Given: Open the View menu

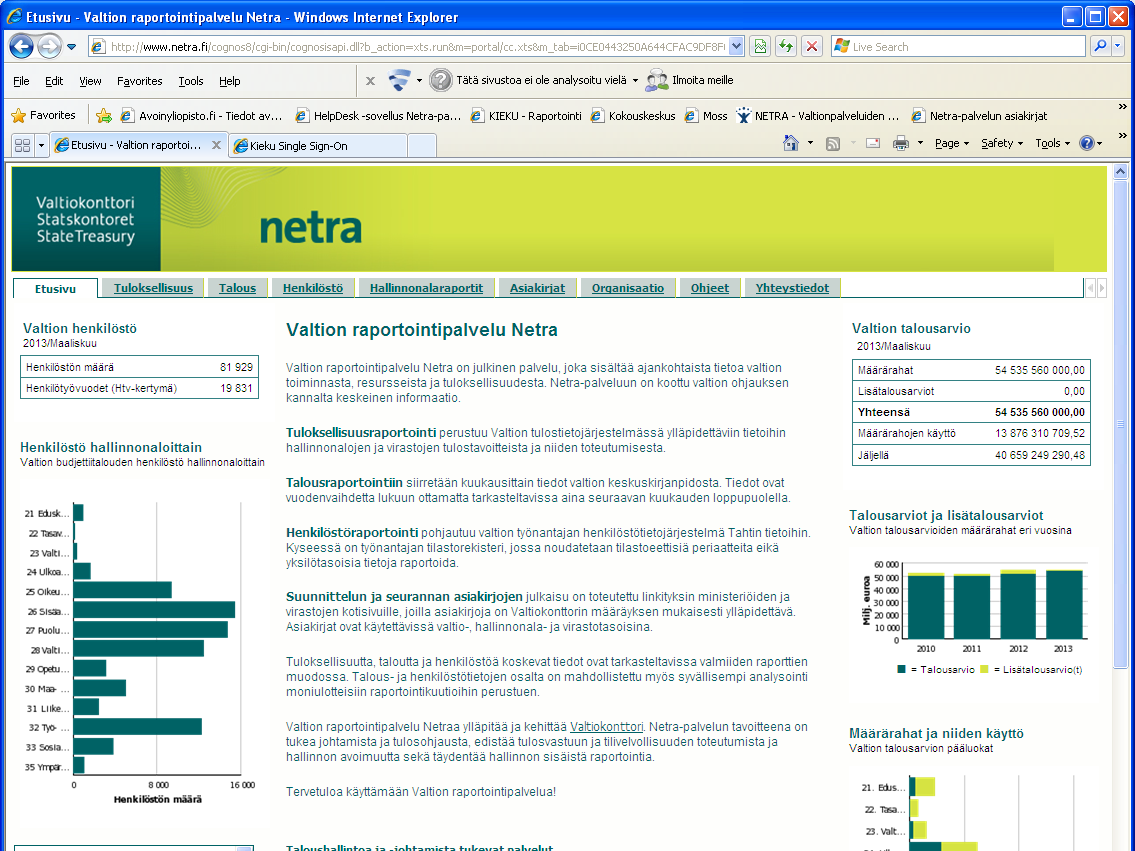Looking at the screenshot, I should tap(90, 81).
